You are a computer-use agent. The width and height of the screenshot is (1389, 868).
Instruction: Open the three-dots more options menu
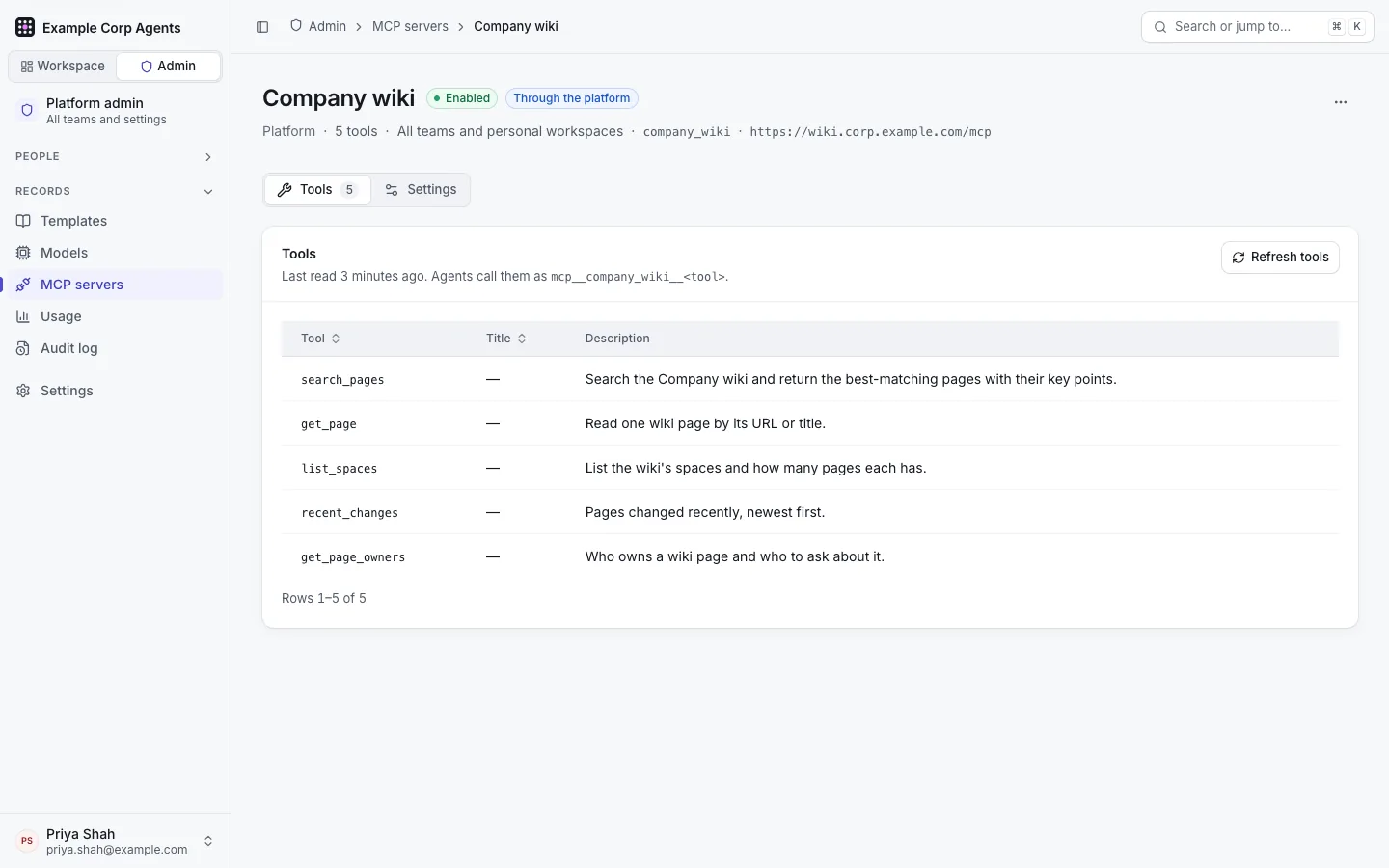(x=1341, y=102)
